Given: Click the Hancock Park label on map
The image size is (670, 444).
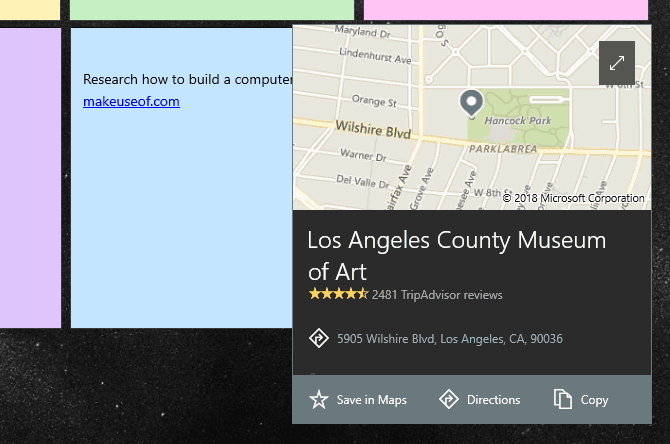Looking at the screenshot, I should pyautogui.click(x=517, y=121).
